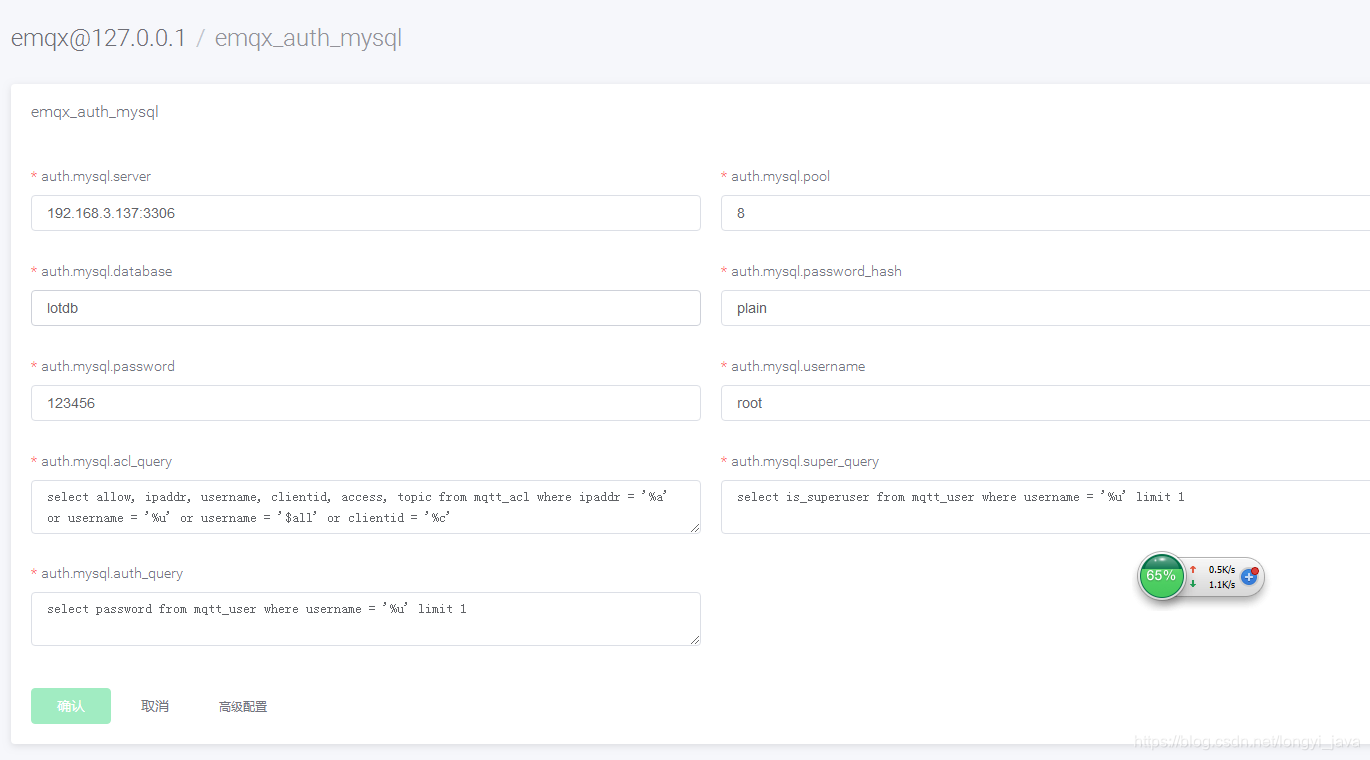Click inside the auth.mysql.acl_query textarea
1370x760 pixels.
coord(366,507)
